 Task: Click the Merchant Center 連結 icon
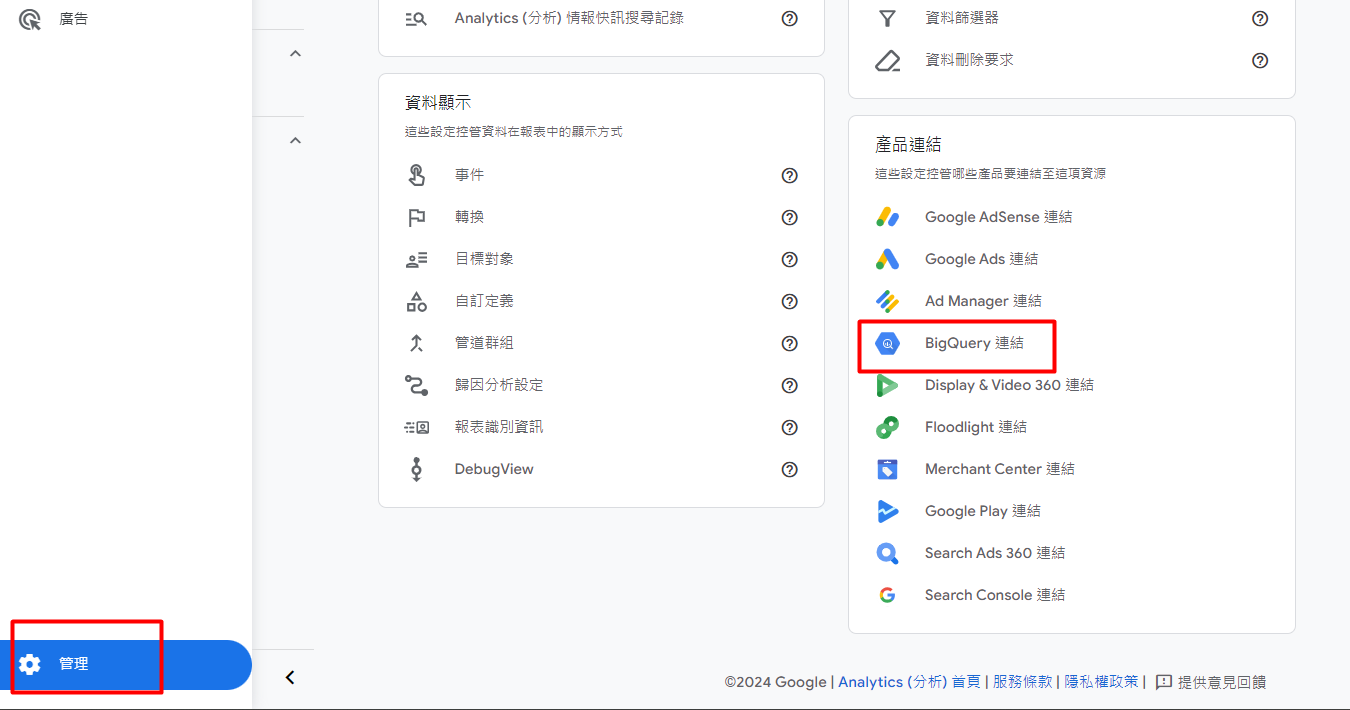pos(887,469)
